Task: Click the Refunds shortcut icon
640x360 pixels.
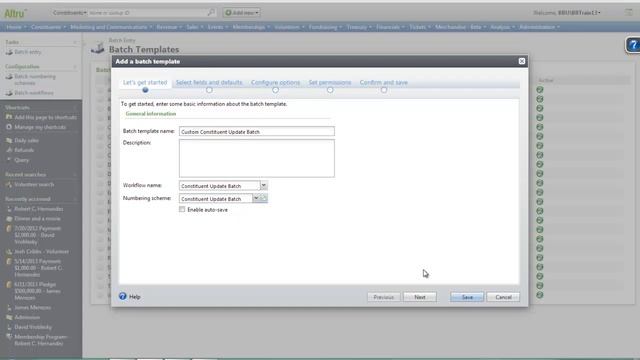Action: click(9, 150)
